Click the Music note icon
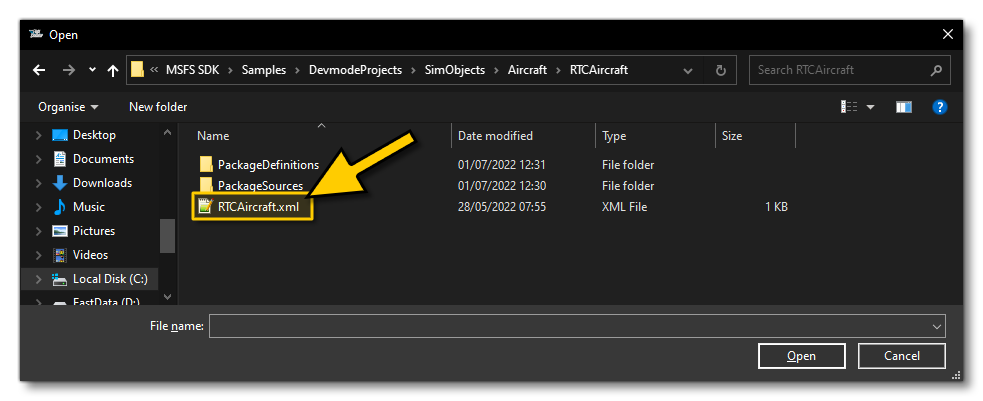The width and height of the screenshot is (983, 401). [60, 207]
